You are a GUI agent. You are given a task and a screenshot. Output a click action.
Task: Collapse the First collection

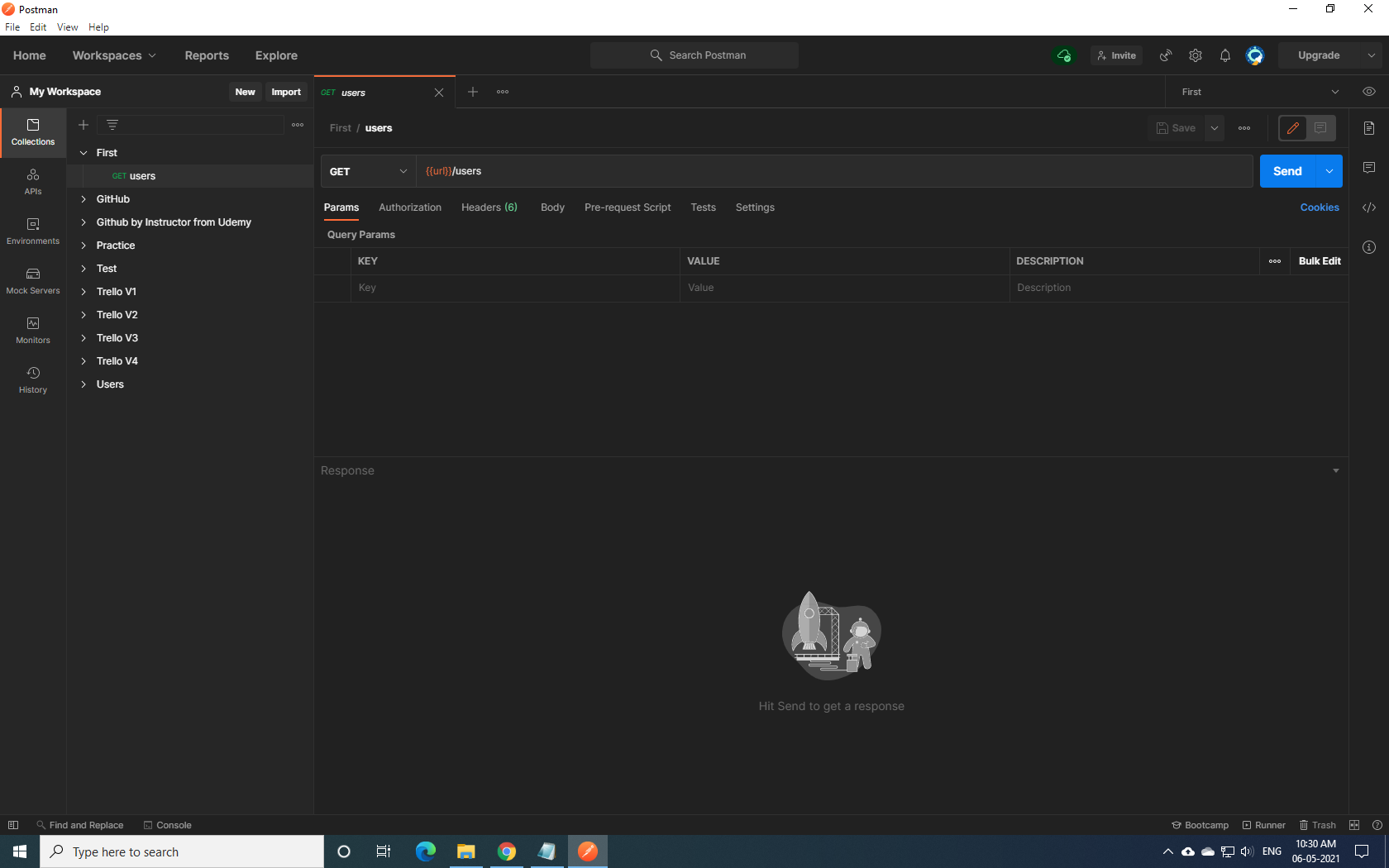pos(84,153)
